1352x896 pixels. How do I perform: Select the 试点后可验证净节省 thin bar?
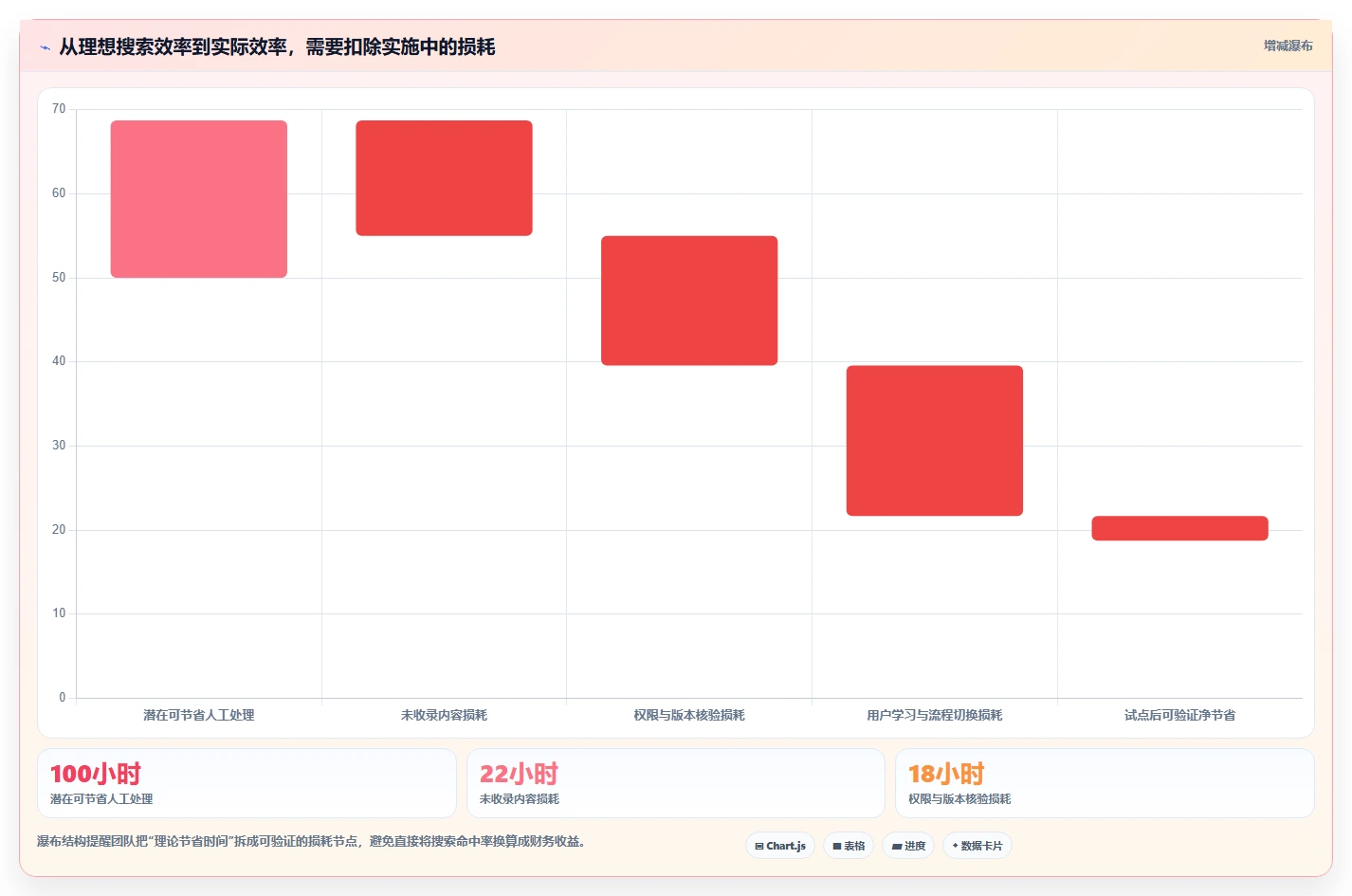click(1179, 528)
